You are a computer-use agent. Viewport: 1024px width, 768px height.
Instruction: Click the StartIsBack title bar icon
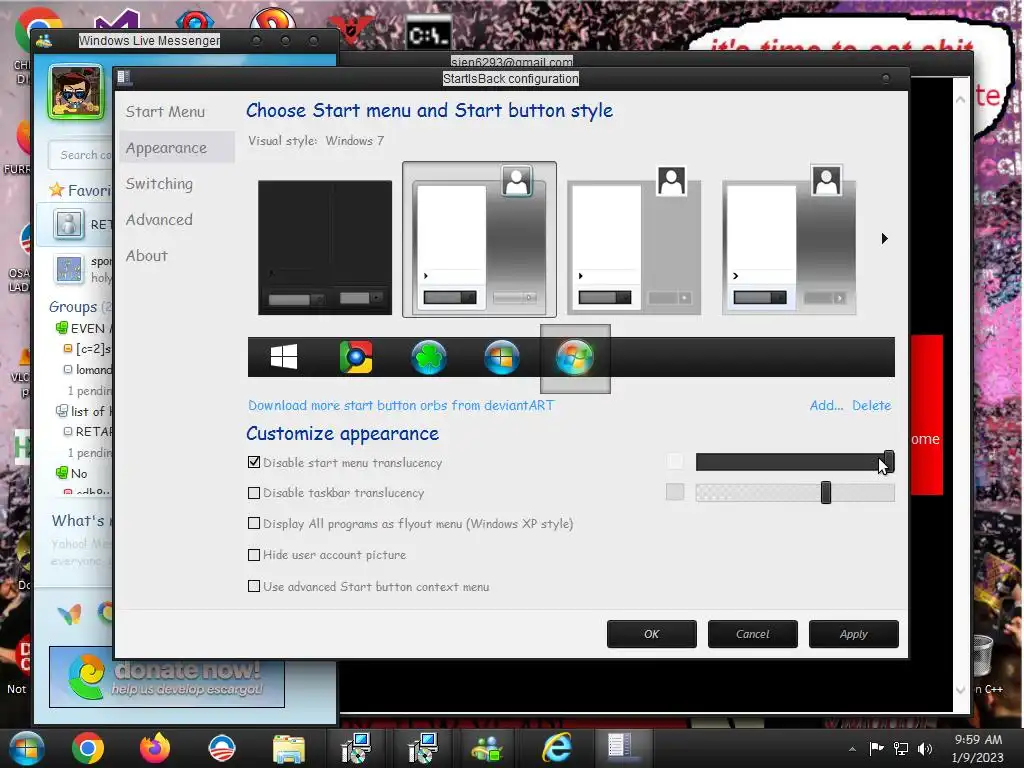pos(124,78)
